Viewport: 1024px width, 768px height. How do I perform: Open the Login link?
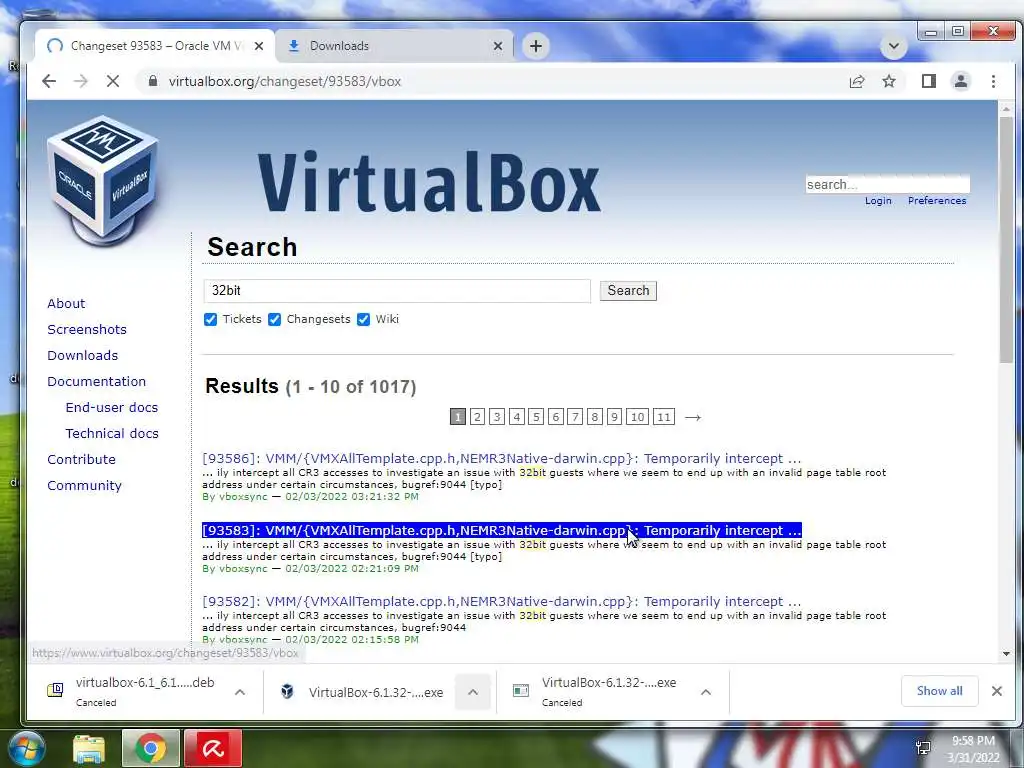click(x=878, y=200)
